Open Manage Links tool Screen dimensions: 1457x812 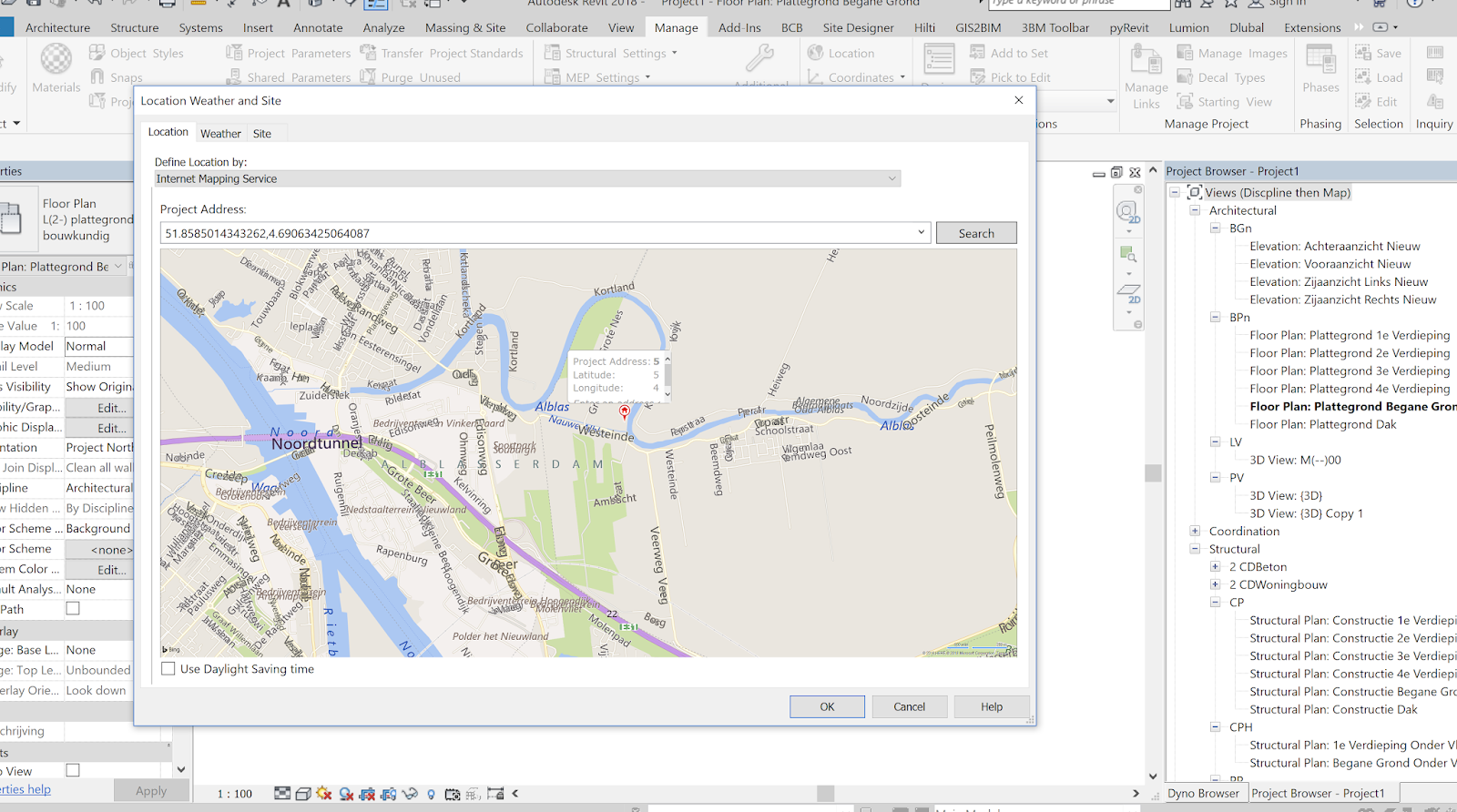pos(1146,77)
